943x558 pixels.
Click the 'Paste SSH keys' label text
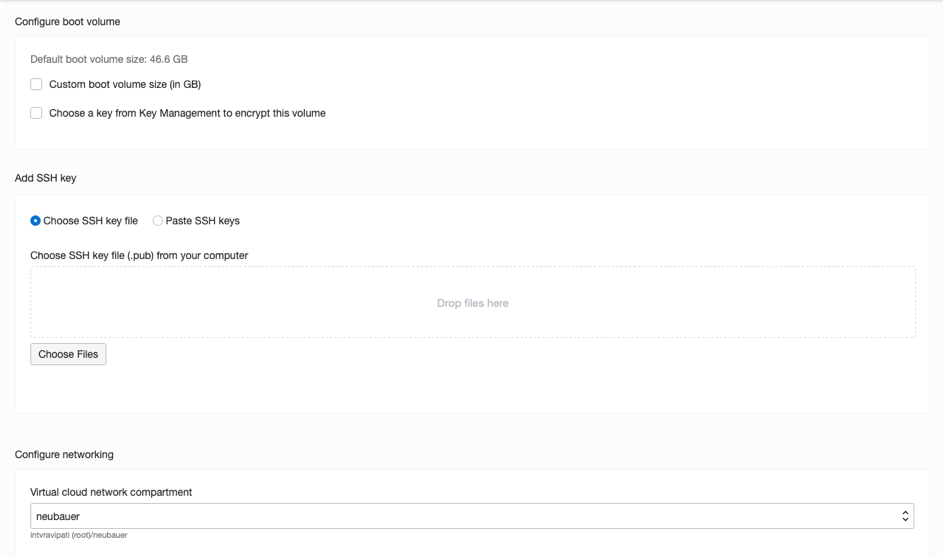tap(203, 221)
